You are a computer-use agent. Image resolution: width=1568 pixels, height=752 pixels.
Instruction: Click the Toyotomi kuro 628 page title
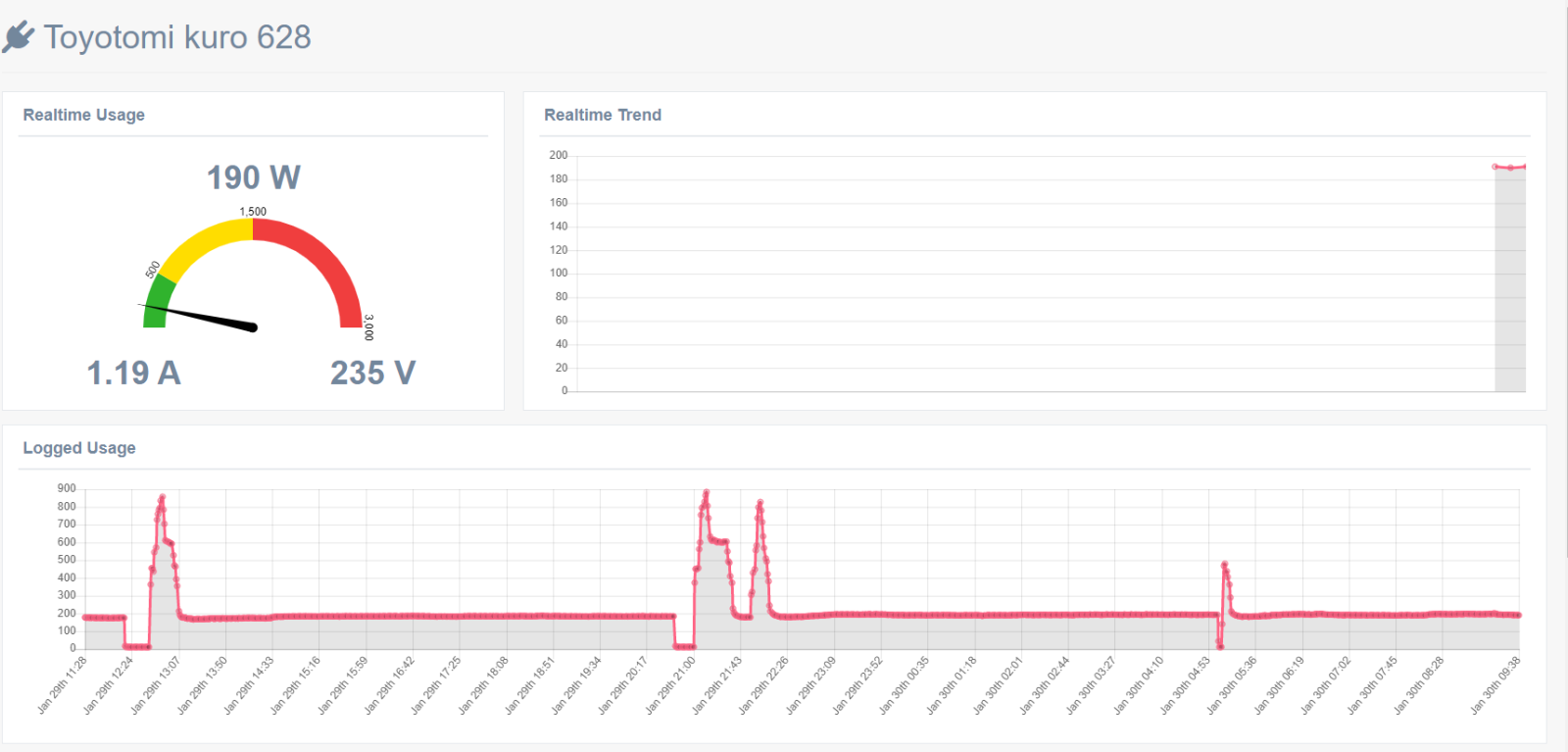[x=177, y=37]
